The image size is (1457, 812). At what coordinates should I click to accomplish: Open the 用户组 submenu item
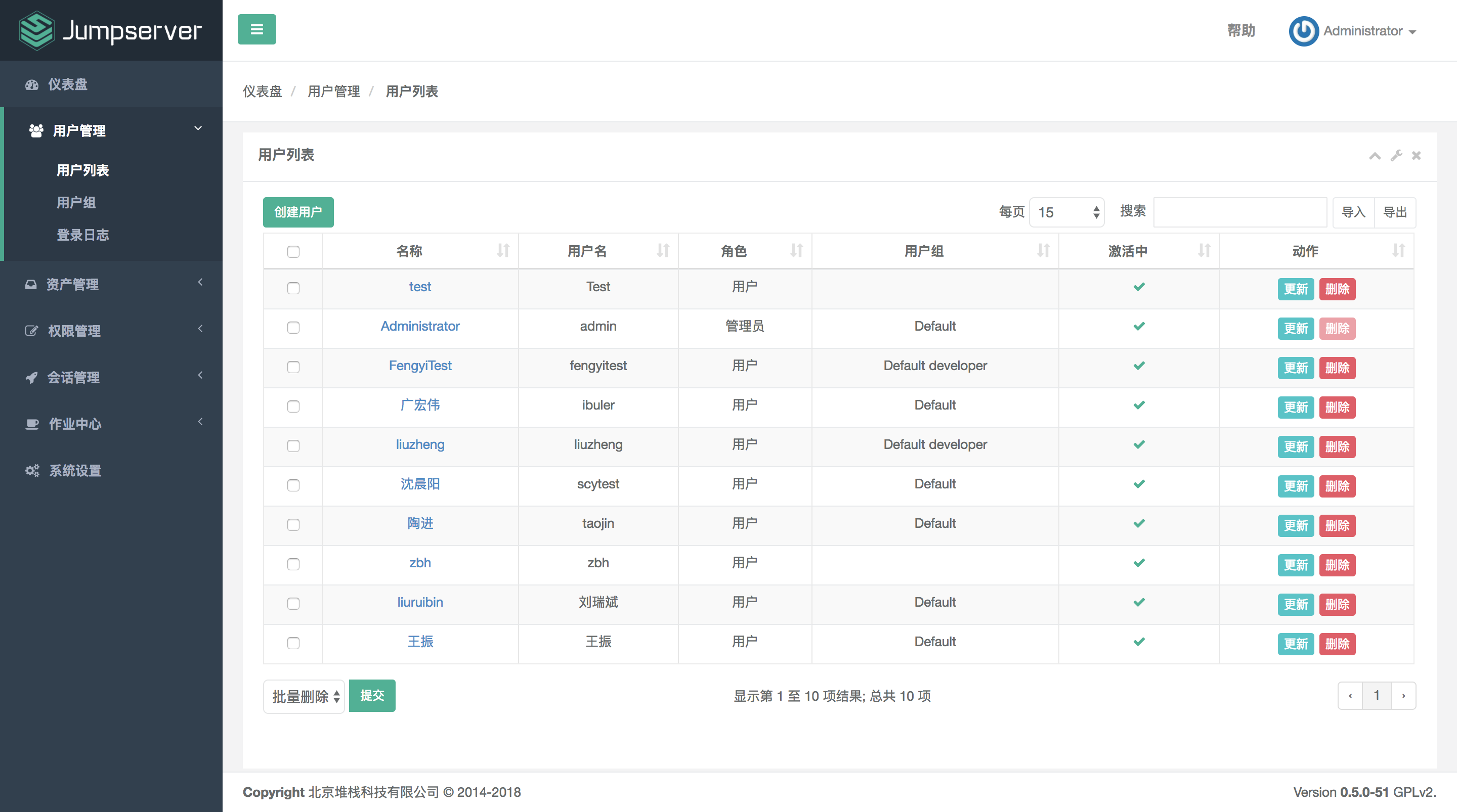[76, 202]
